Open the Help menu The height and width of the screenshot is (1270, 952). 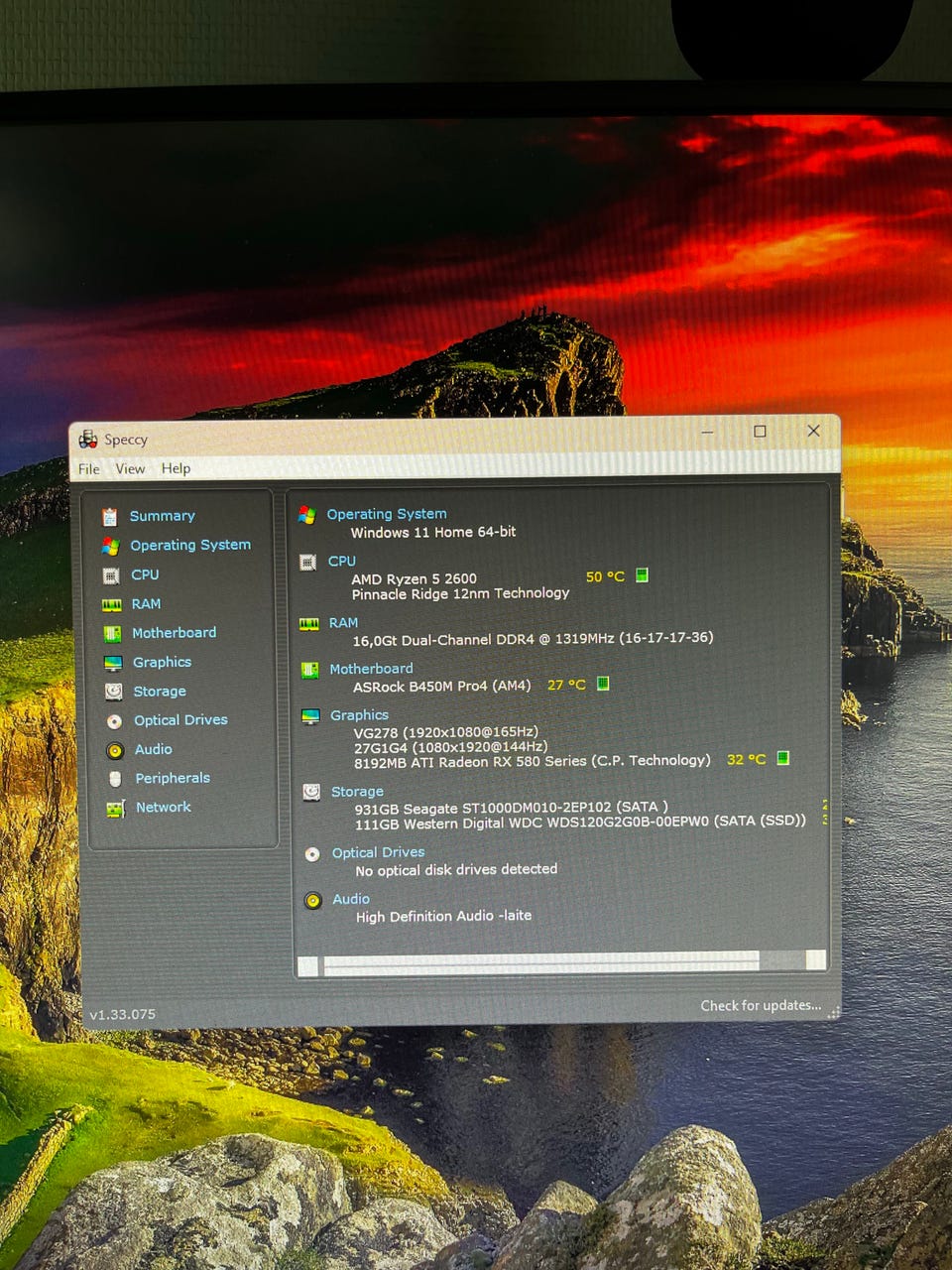click(176, 468)
